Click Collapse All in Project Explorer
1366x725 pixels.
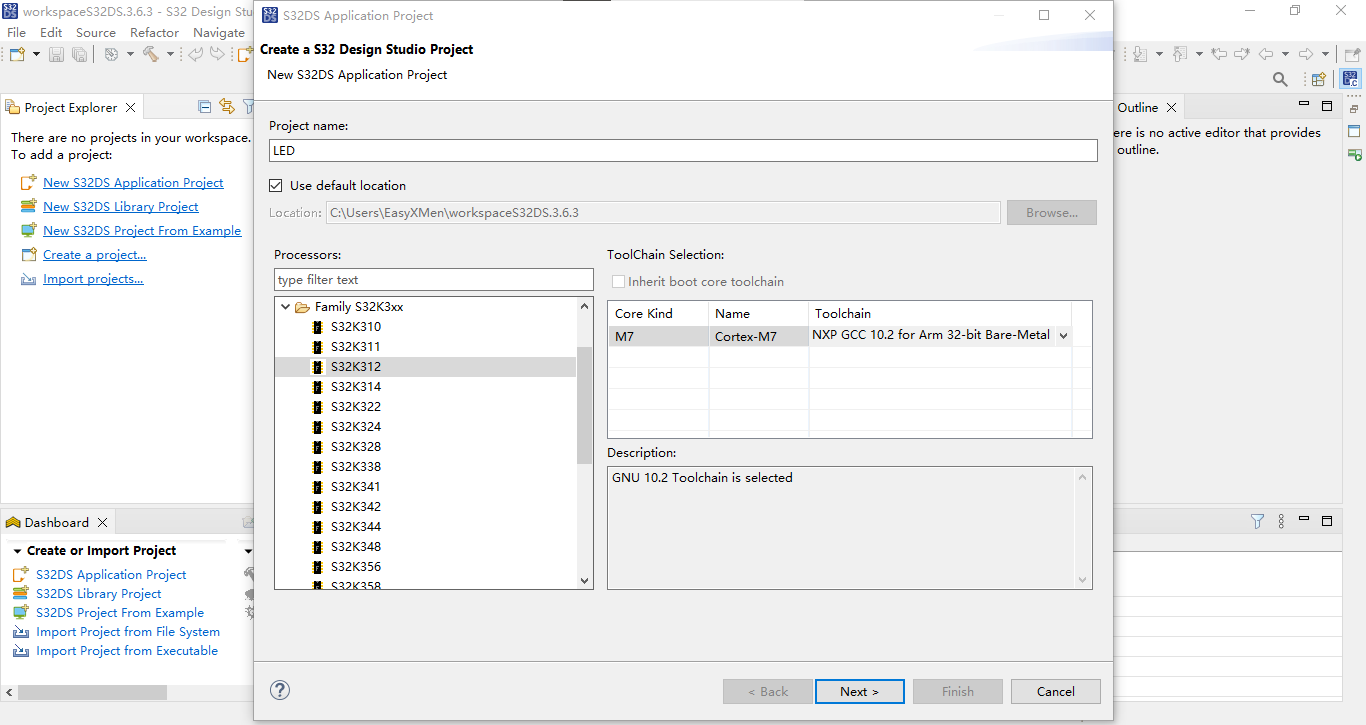205,107
